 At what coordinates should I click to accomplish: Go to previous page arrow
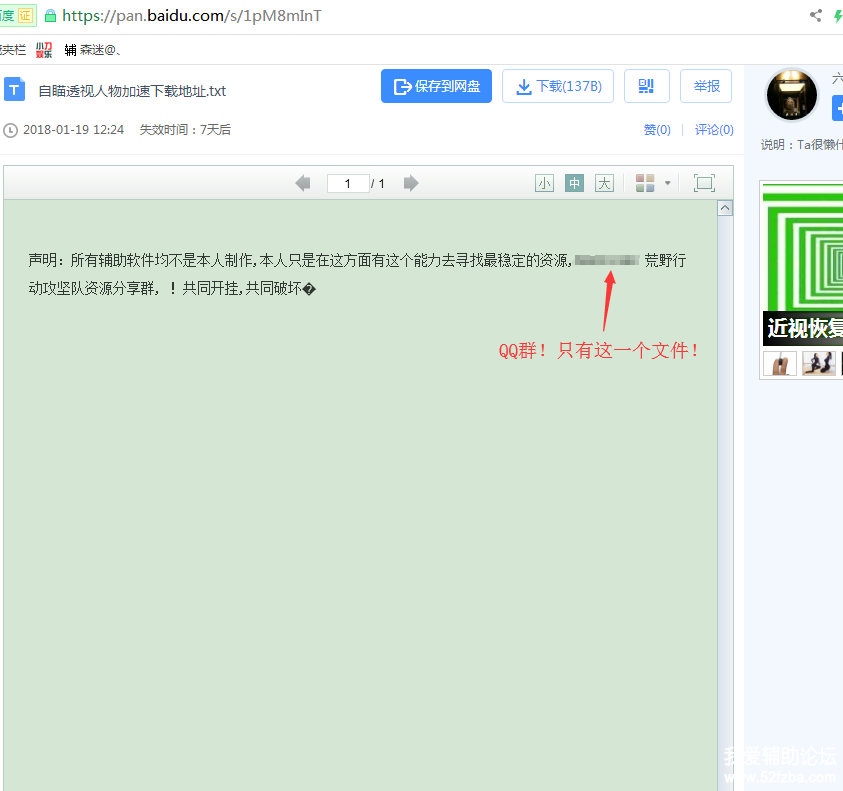(x=303, y=183)
